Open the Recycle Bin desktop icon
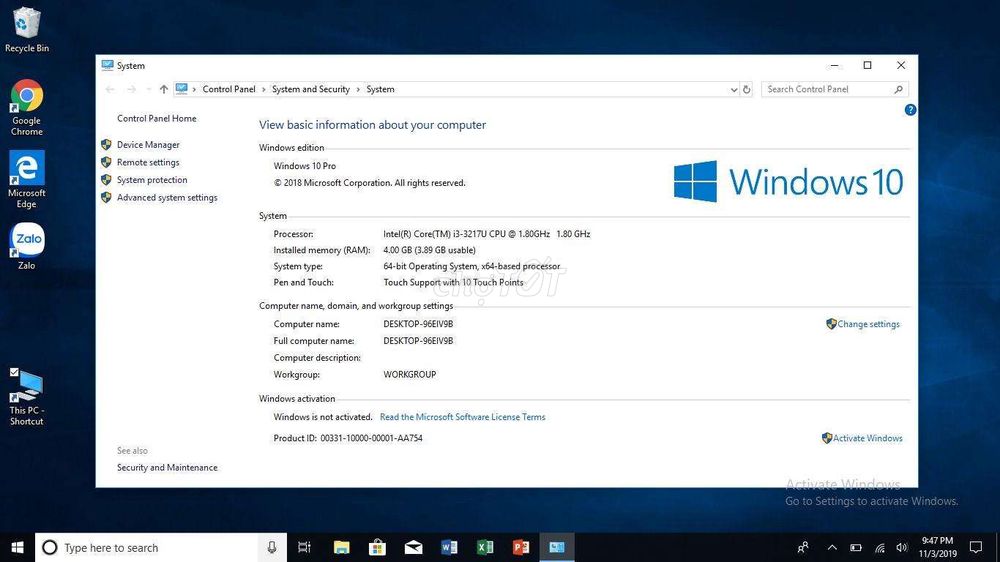 [26, 29]
